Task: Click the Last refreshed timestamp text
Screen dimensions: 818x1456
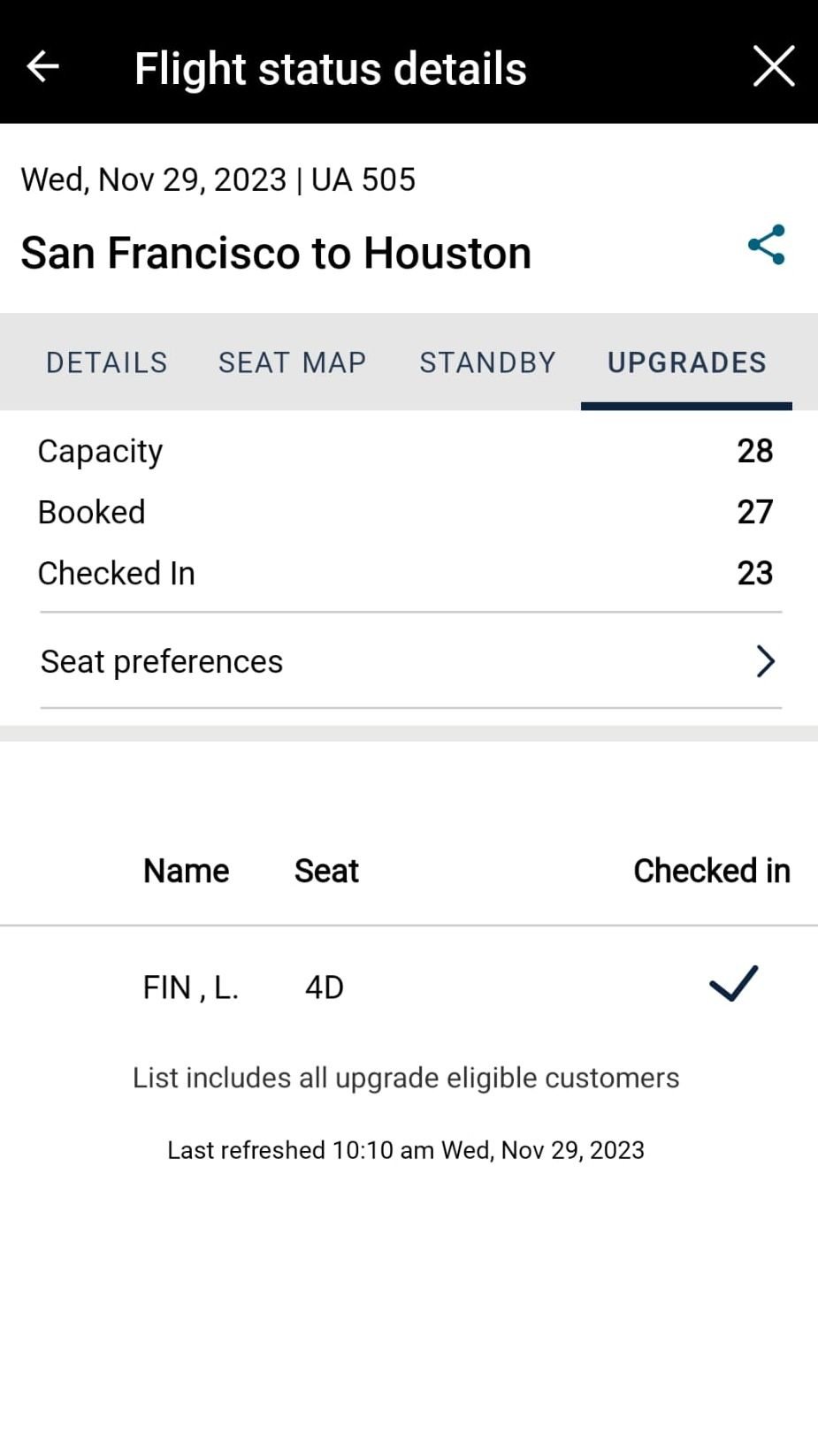Action: coord(406,1150)
